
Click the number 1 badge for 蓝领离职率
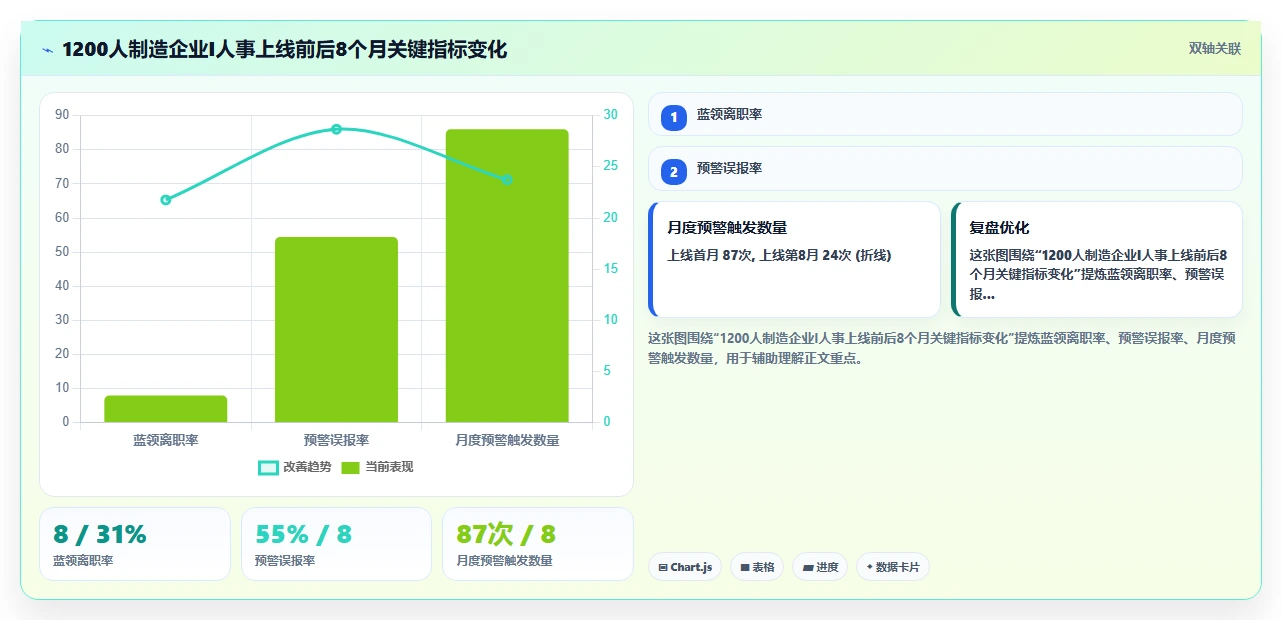pyautogui.click(x=673, y=117)
